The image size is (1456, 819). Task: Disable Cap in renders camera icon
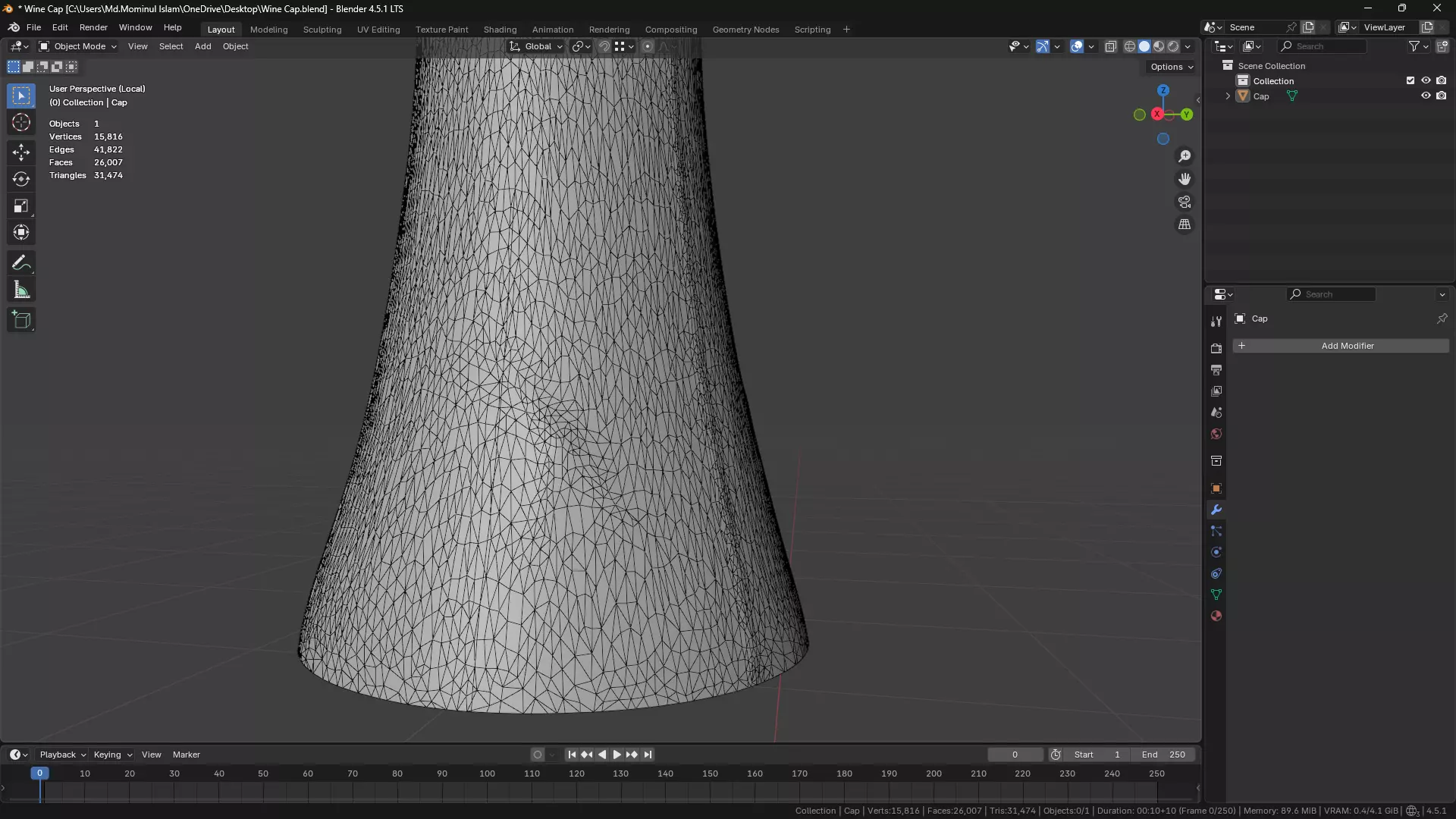click(1441, 96)
